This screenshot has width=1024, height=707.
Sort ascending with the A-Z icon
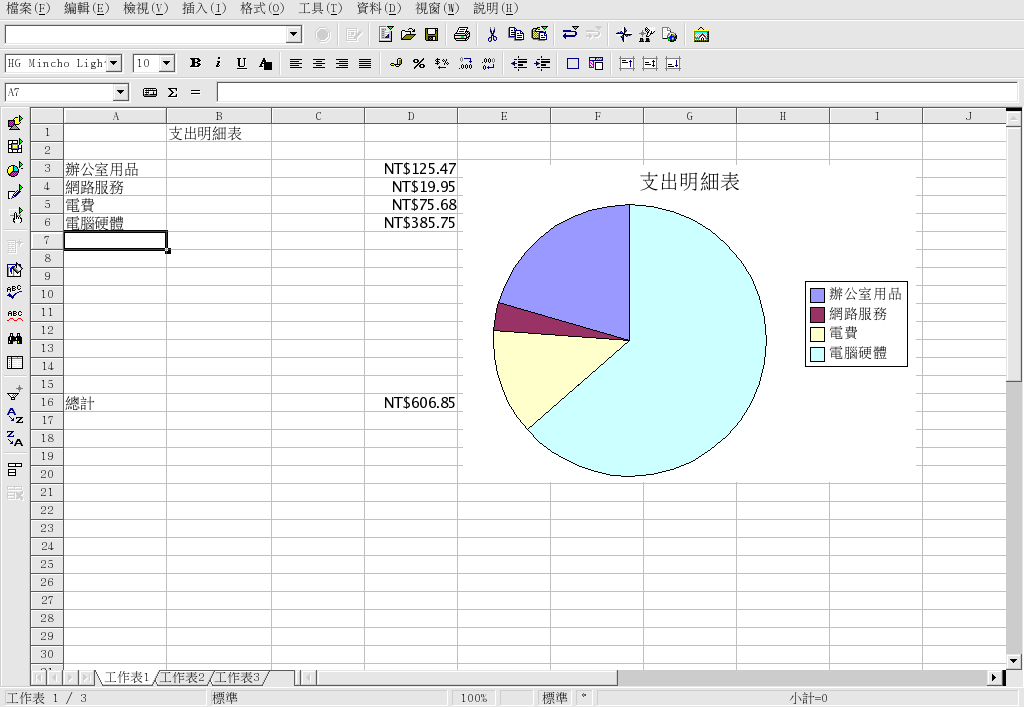(15, 416)
